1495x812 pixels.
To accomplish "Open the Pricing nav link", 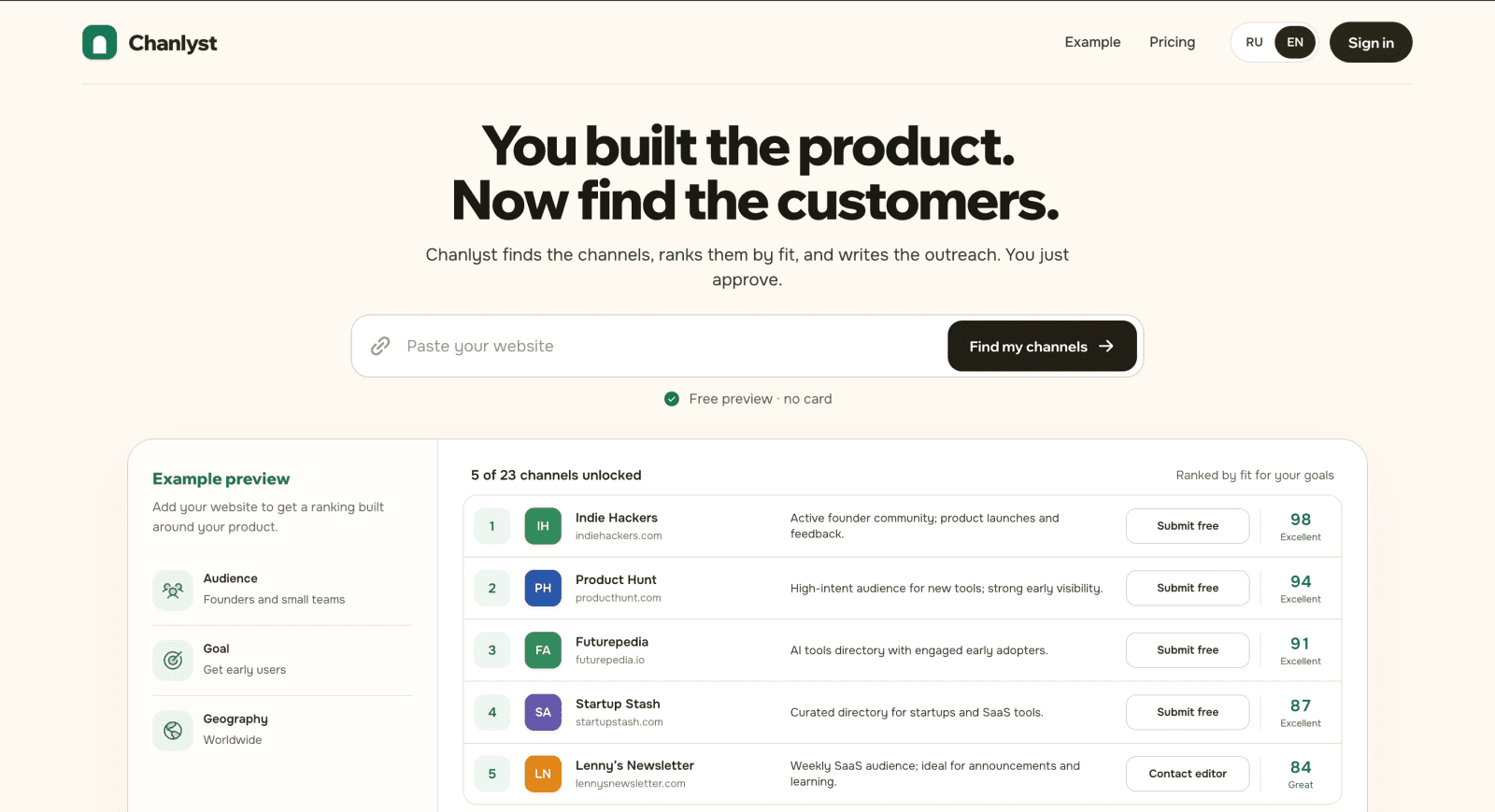I will tap(1172, 42).
